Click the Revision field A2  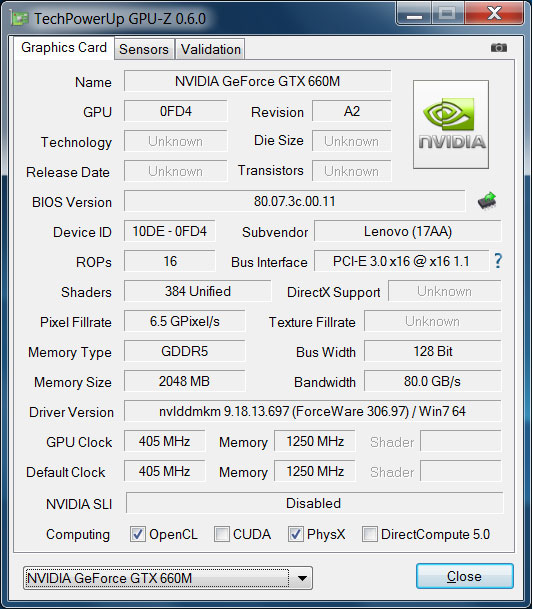point(352,111)
